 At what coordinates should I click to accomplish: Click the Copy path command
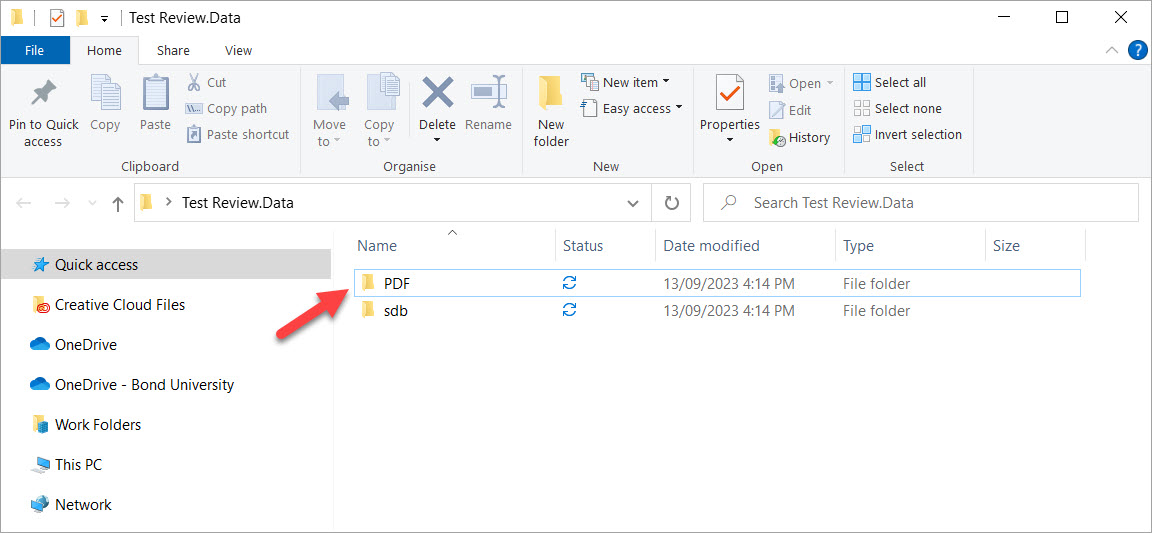coord(226,109)
